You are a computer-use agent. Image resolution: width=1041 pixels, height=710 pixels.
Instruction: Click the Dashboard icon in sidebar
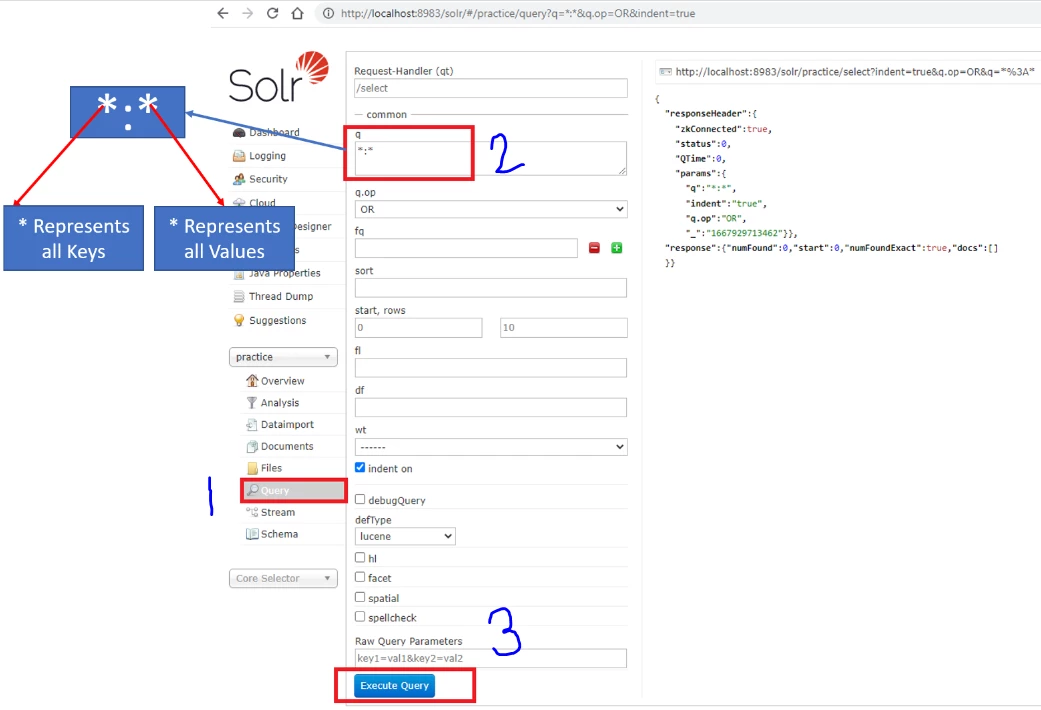[239, 133]
